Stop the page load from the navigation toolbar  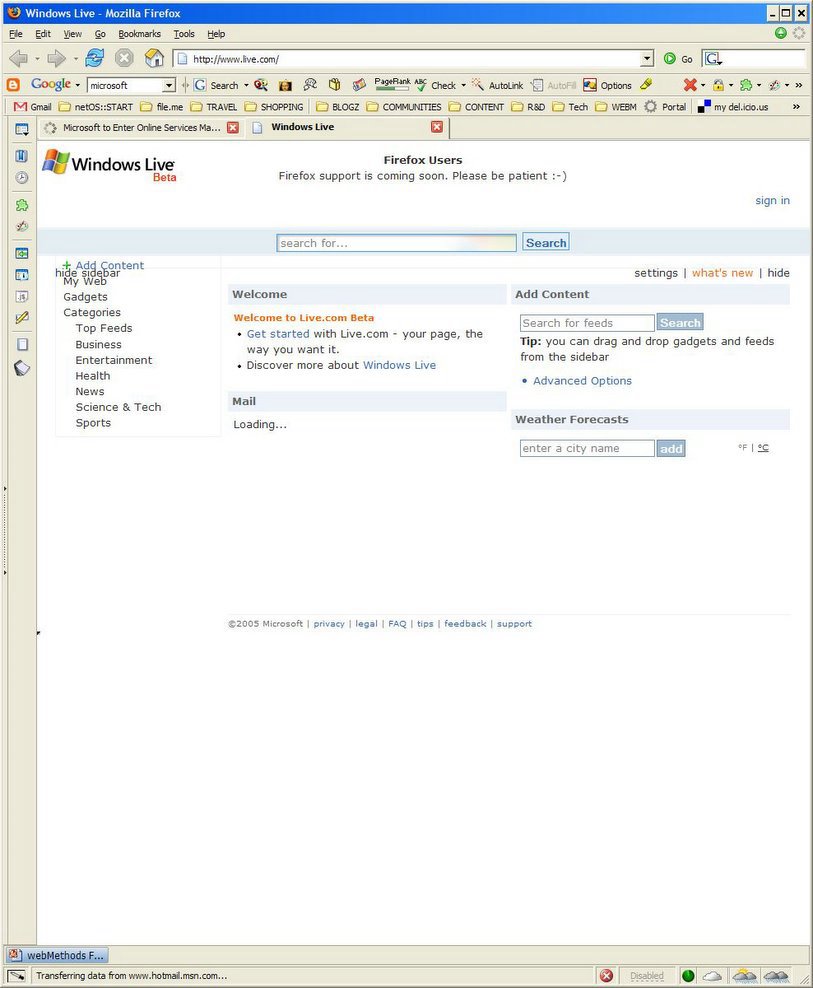[x=124, y=58]
